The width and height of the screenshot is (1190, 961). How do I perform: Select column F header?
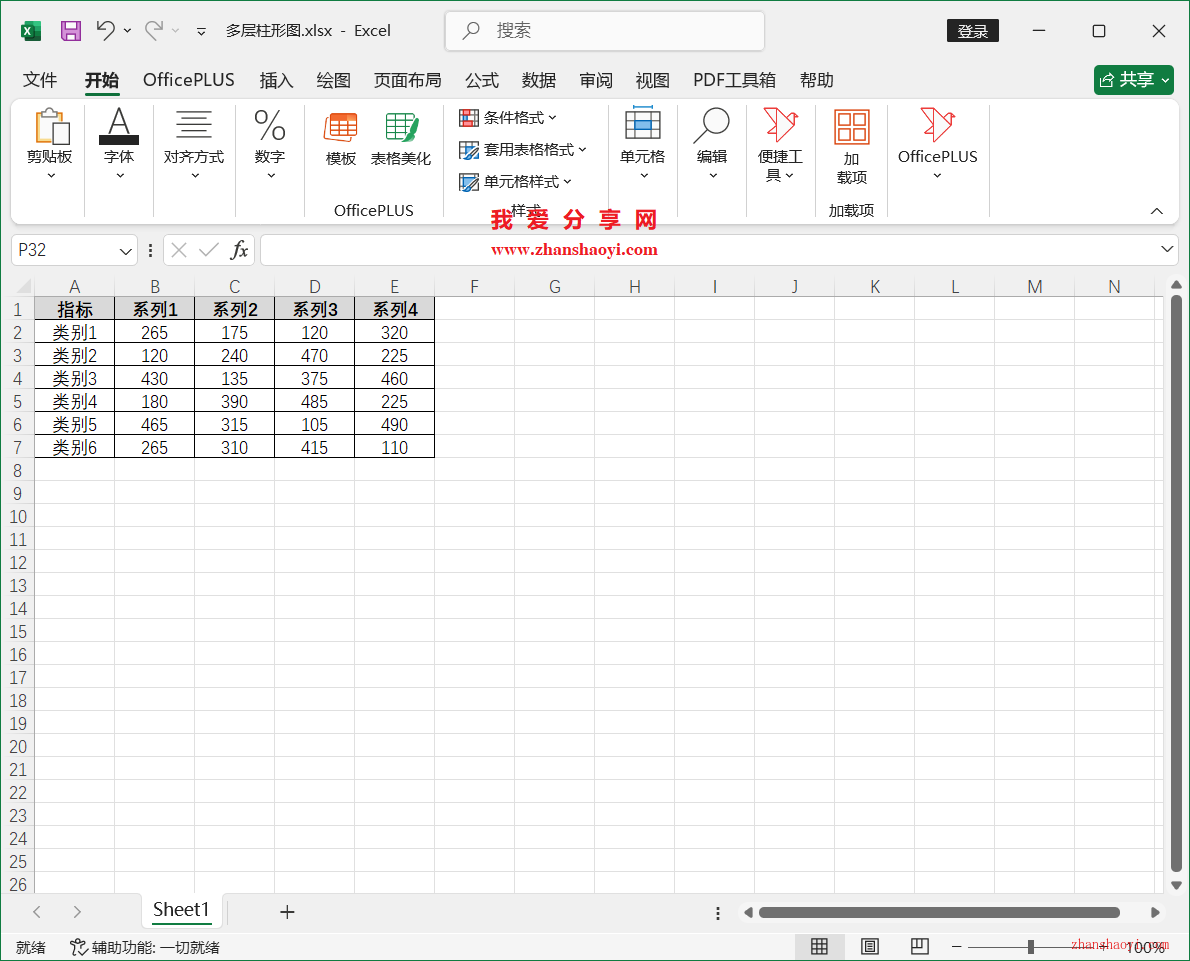coord(474,286)
